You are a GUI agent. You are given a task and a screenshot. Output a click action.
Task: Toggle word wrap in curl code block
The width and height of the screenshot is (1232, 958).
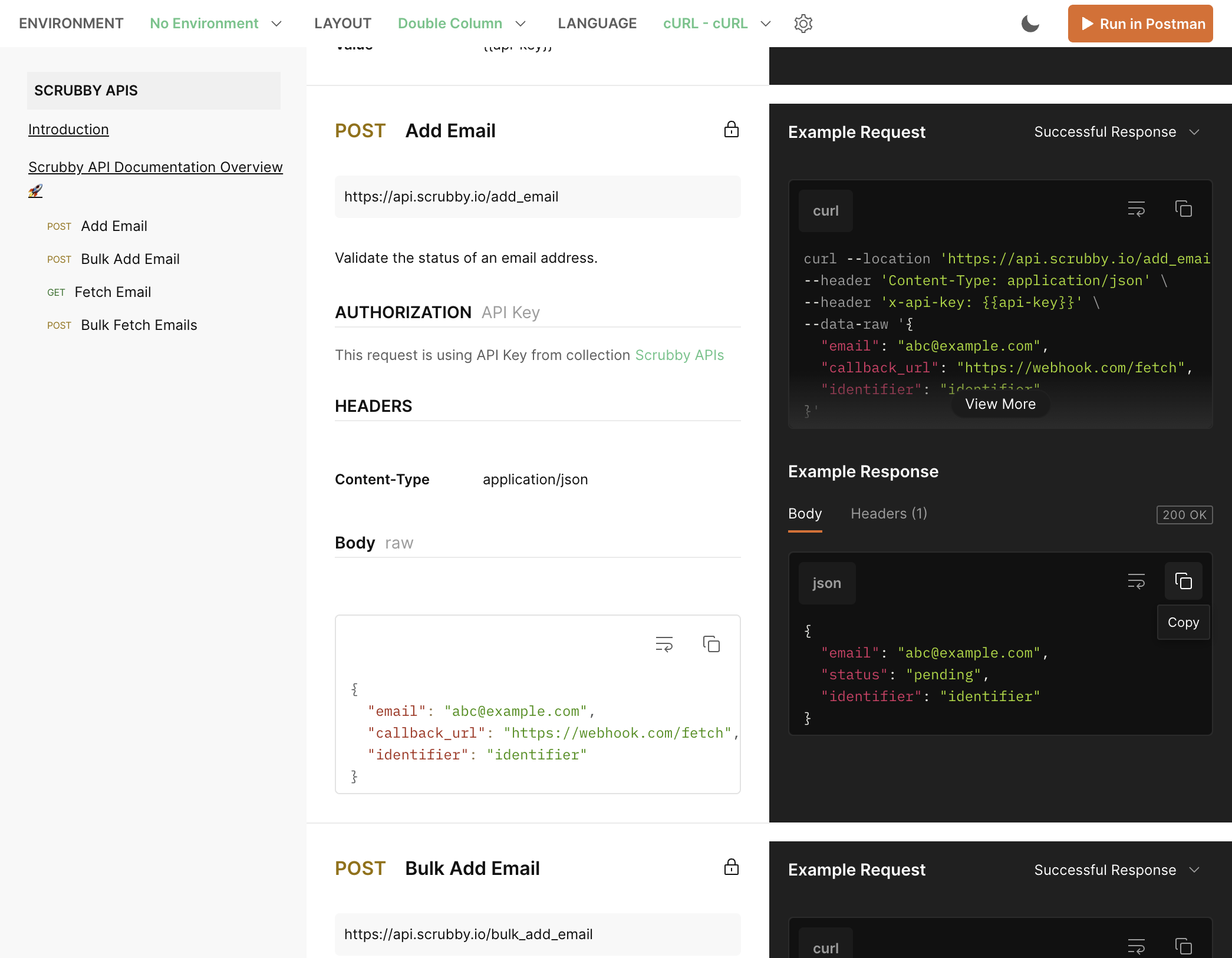point(1136,209)
